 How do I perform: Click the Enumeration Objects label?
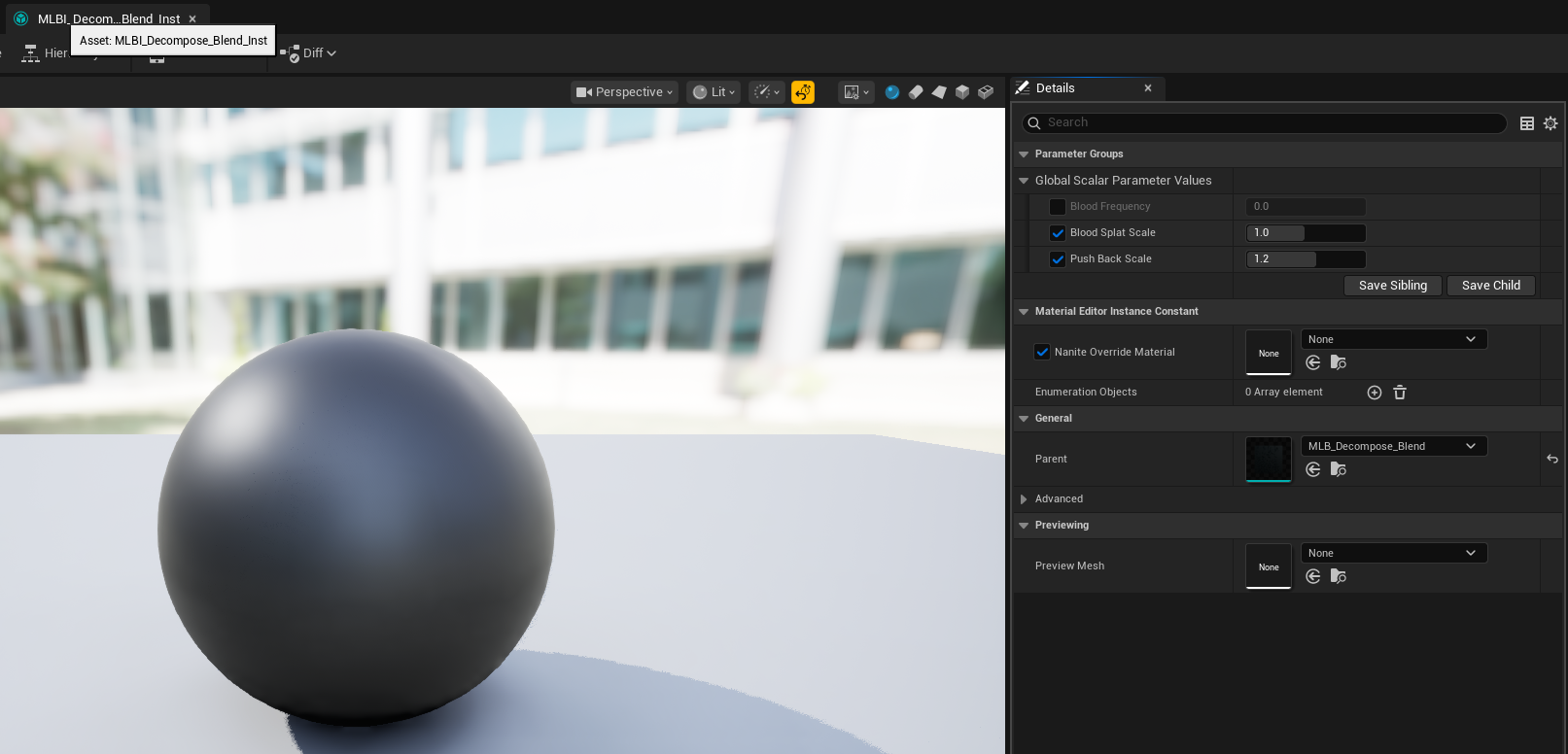[1086, 393]
